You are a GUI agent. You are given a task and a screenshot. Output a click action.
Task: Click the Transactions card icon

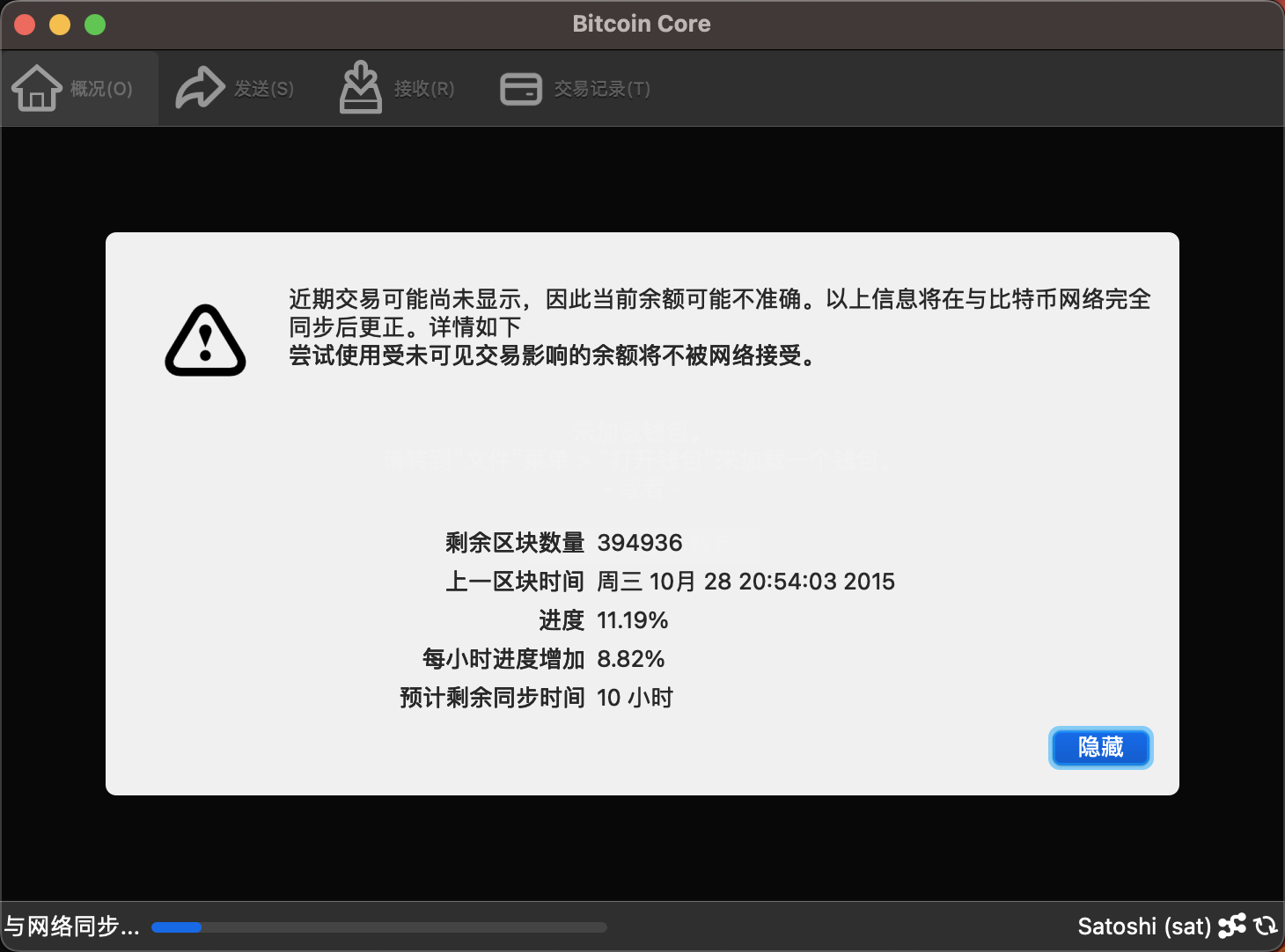tap(521, 89)
